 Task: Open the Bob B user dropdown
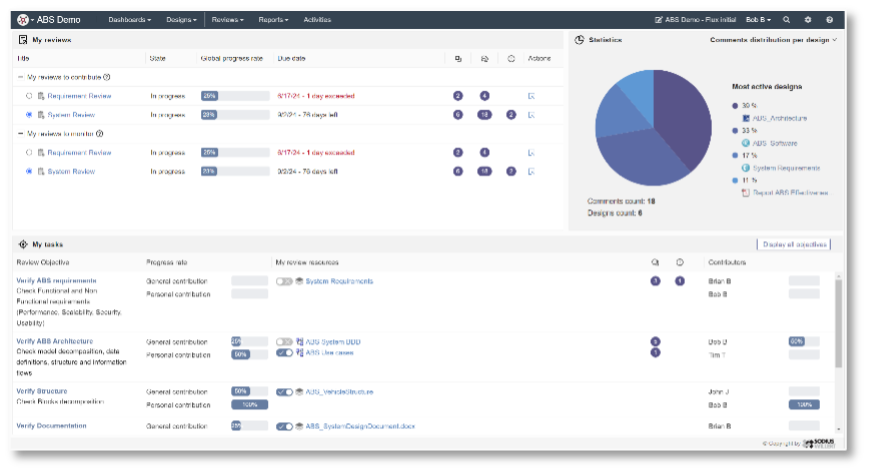point(758,19)
